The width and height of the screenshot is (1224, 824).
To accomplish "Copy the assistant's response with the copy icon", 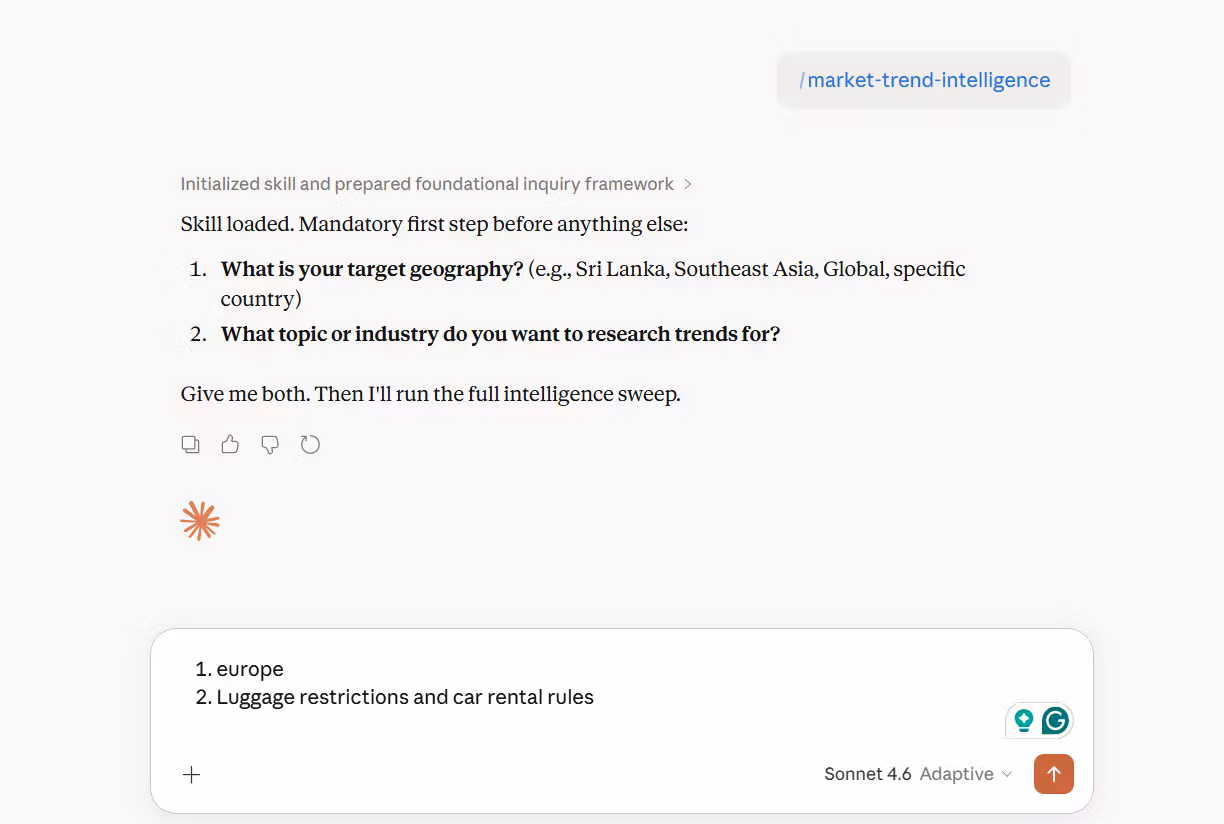I will 190,444.
